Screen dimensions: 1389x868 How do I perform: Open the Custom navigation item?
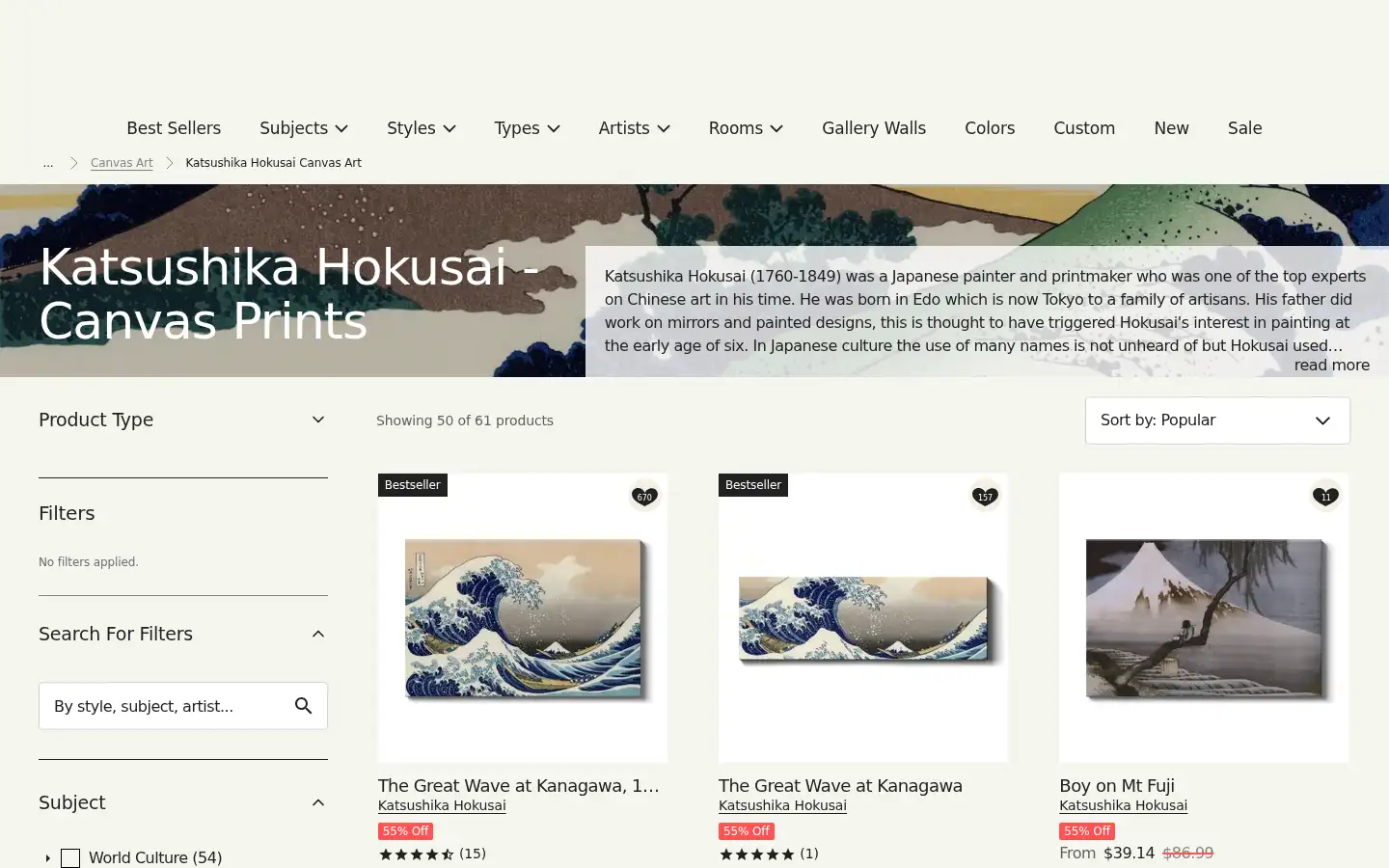coord(1084,128)
